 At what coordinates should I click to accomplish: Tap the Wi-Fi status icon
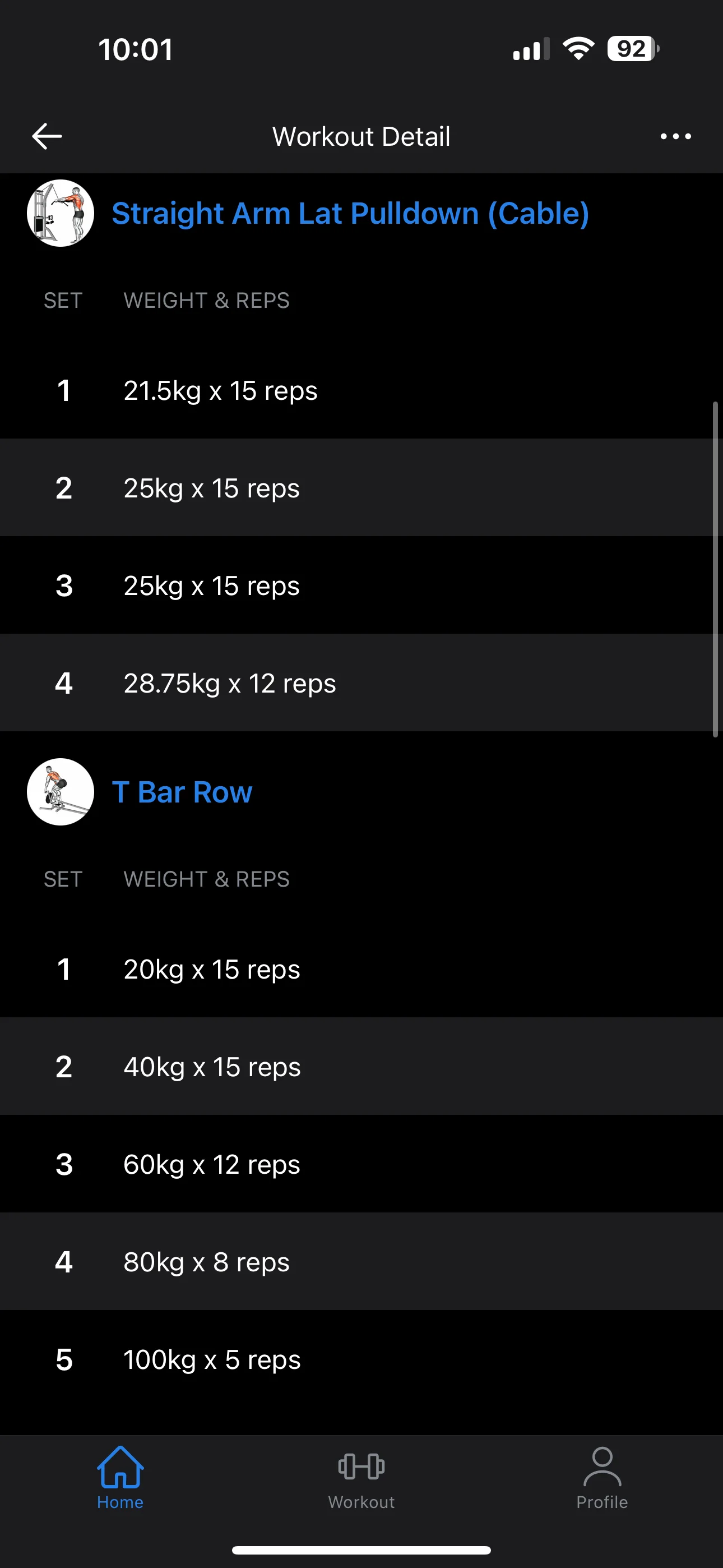578,49
